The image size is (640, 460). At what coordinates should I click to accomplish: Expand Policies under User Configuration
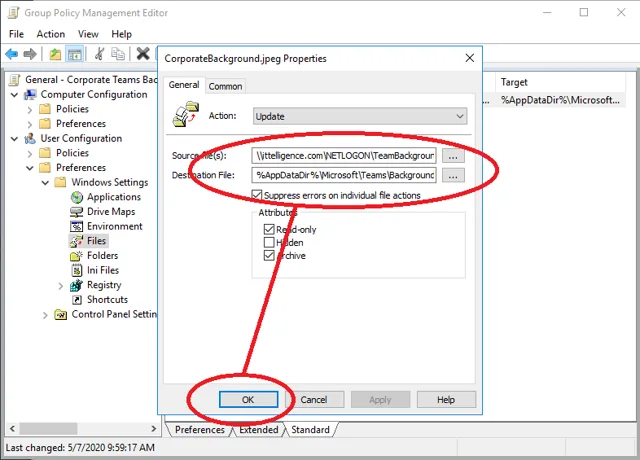point(30,153)
